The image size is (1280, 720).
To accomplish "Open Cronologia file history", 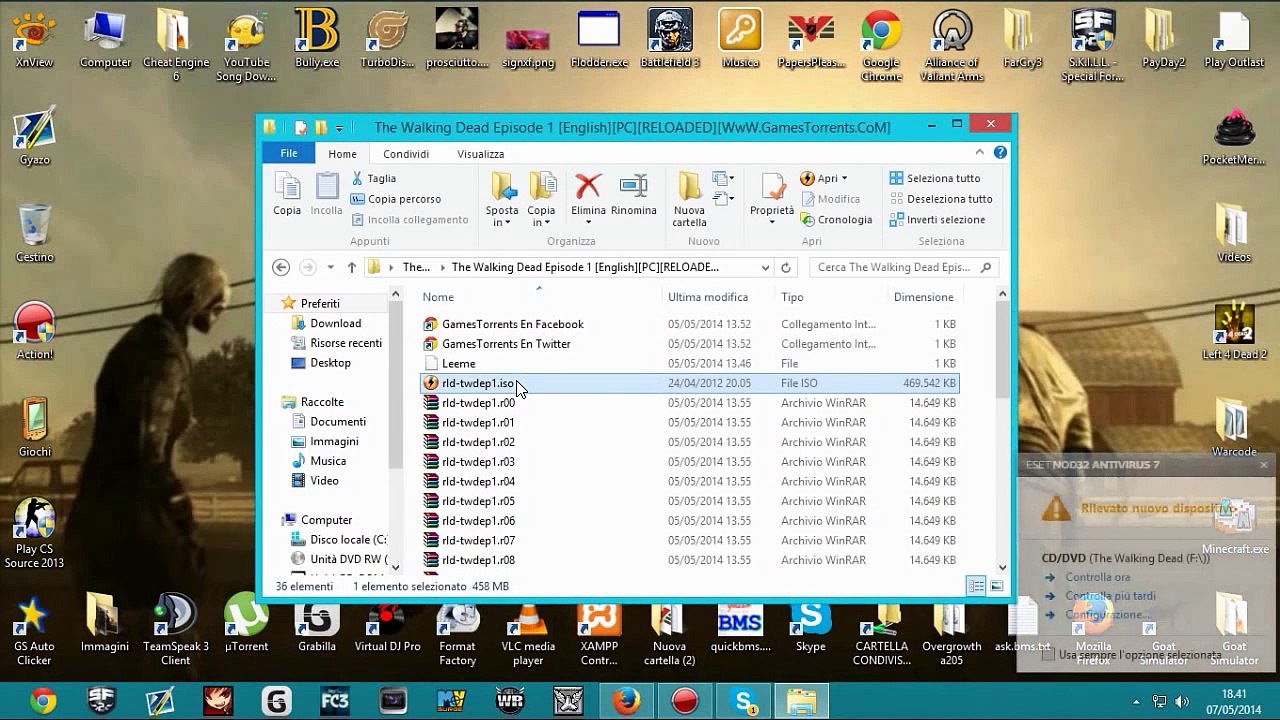I will [836, 220].
